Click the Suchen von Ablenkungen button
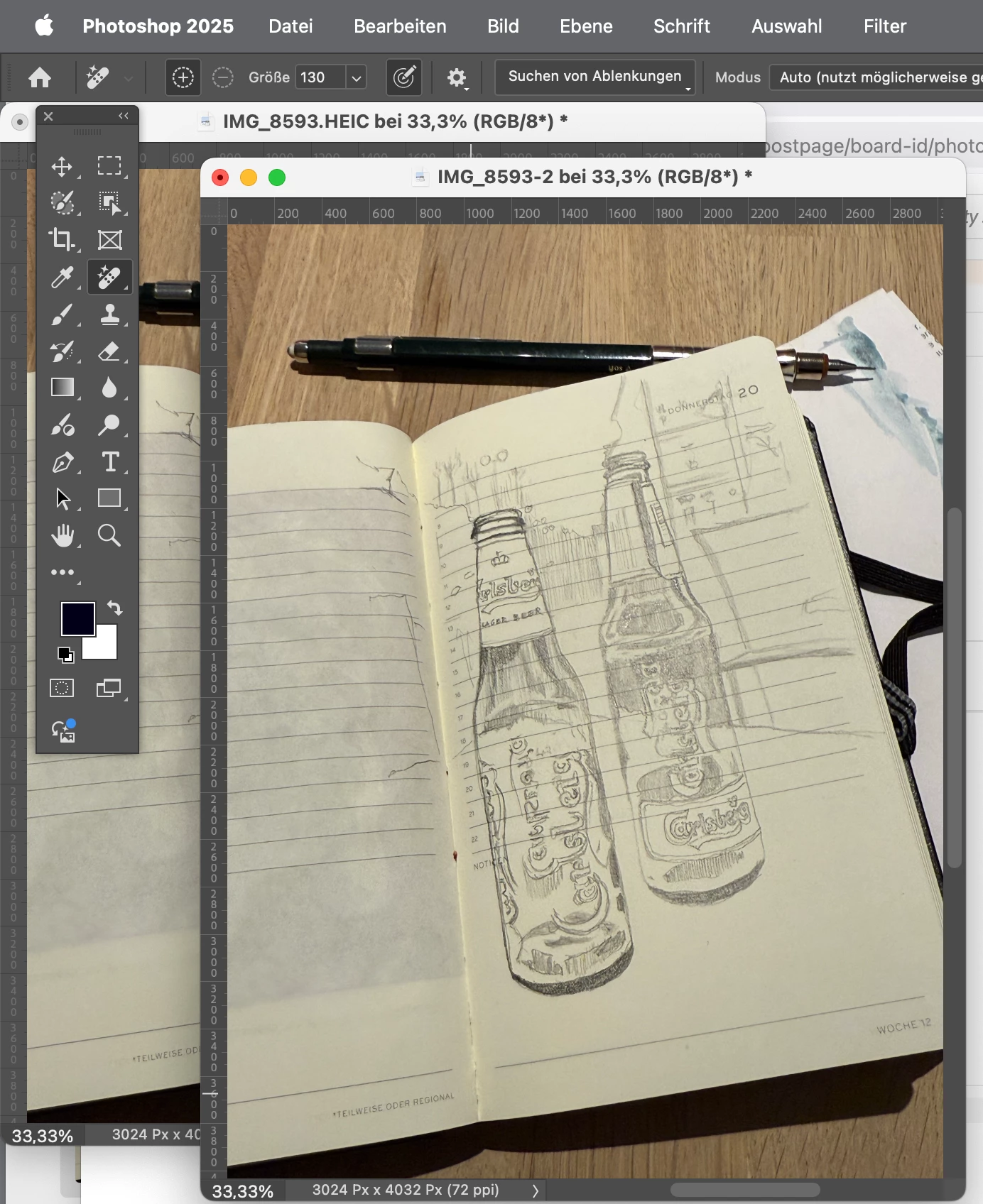983x1204 pixels. [x=594, y=77]
